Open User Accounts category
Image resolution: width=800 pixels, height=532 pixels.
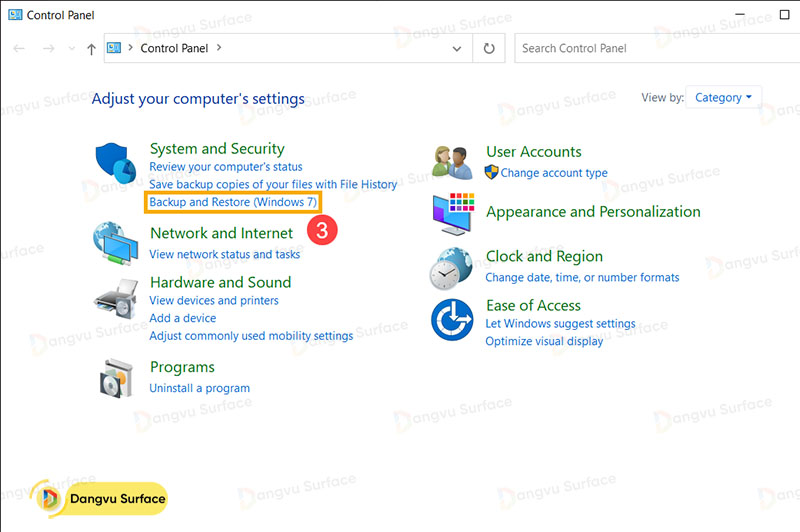(534, 151)
